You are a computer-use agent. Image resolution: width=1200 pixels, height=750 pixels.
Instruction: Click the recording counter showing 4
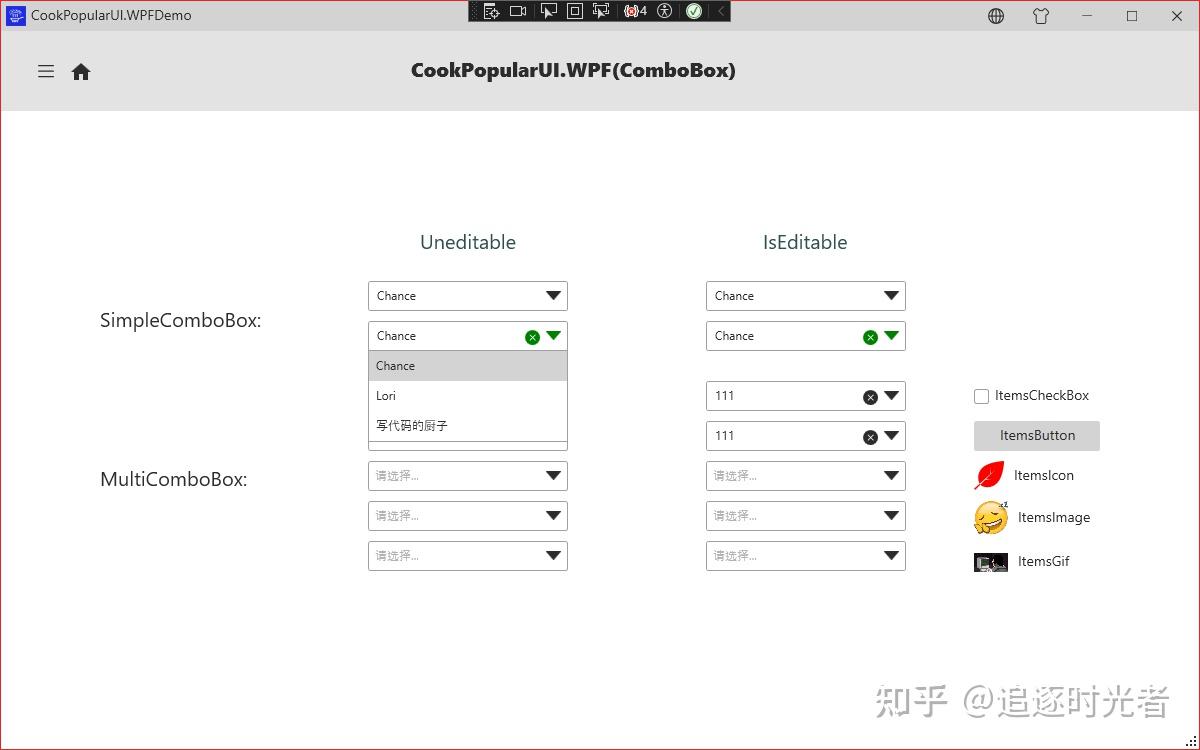tap(636, 11)
